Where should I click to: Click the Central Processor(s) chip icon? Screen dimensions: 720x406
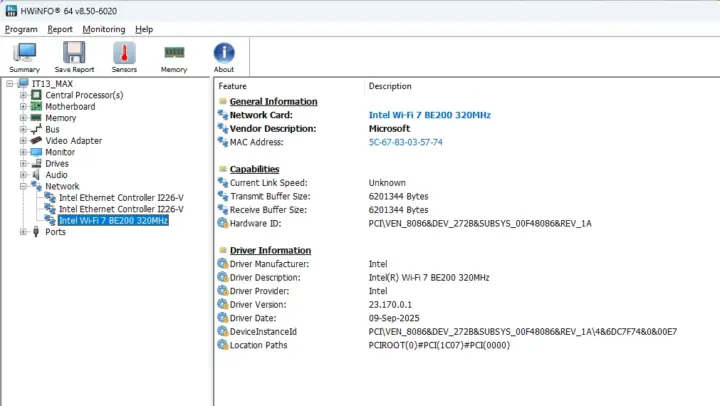[36, 95]
